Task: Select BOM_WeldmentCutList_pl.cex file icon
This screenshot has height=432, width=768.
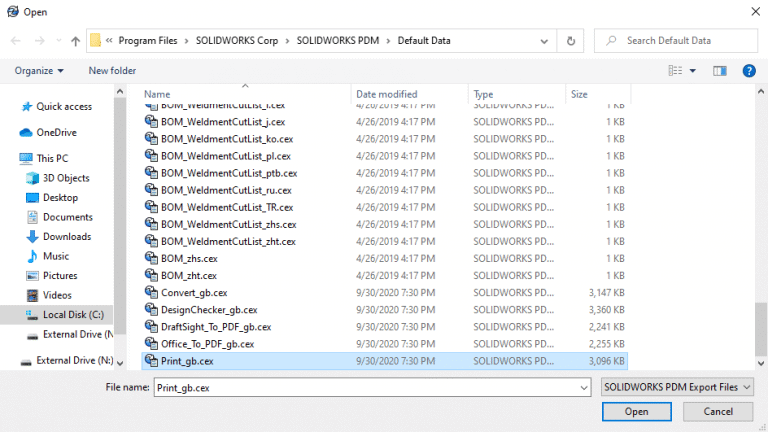Action: [x=151, y=155]
